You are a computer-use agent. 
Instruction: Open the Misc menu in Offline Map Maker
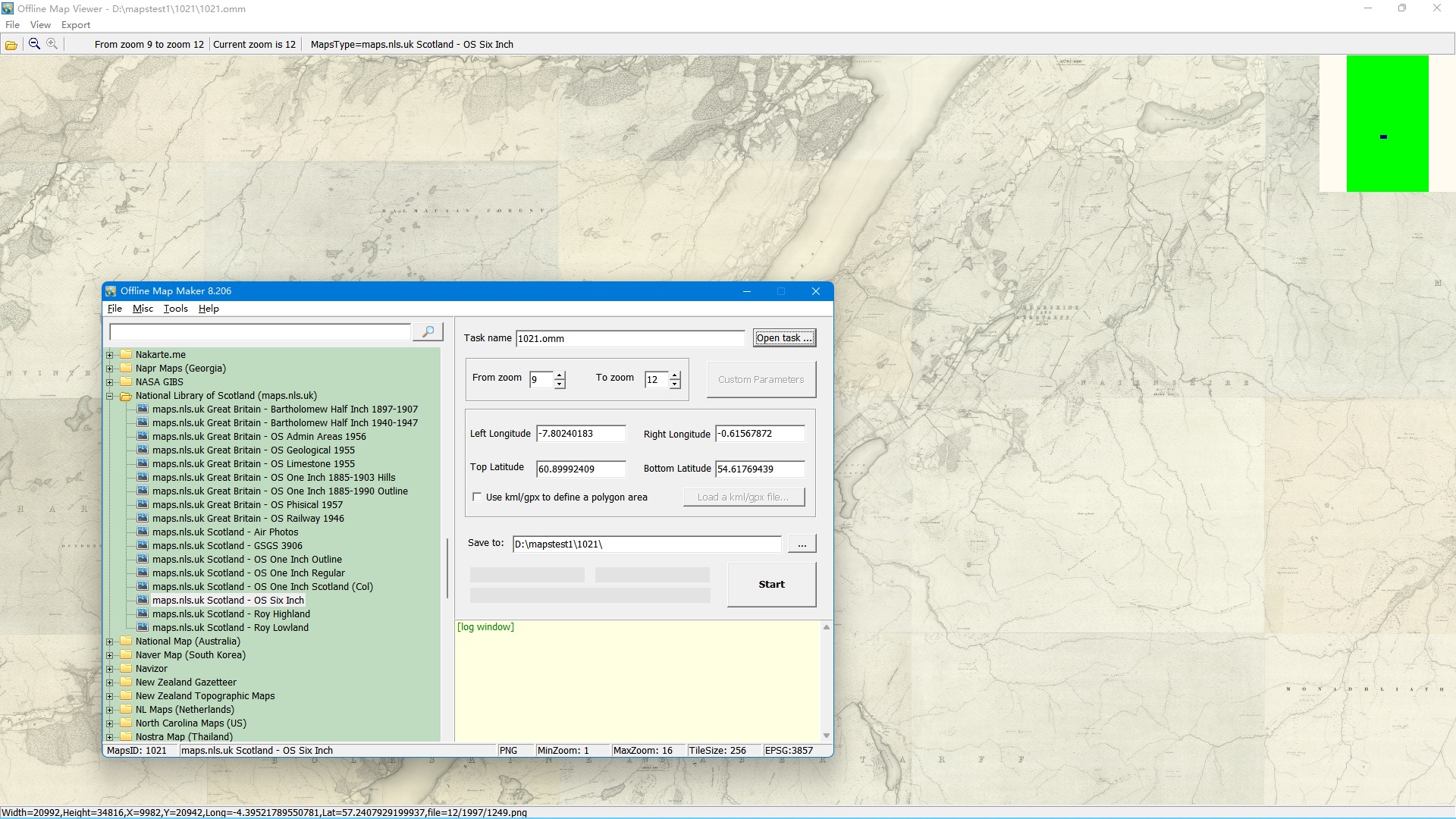tap(143, 309)
